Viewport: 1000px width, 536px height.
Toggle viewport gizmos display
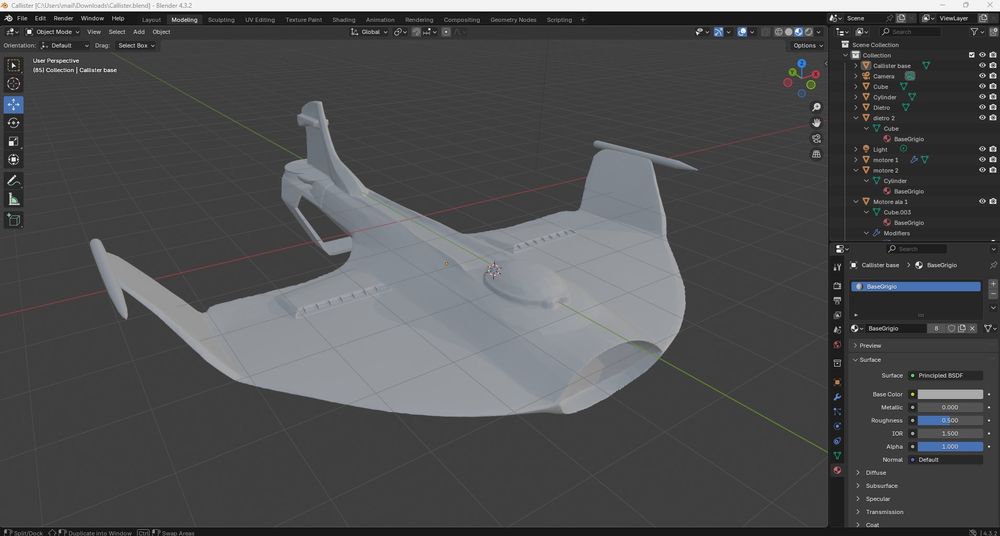click(718, 32)
